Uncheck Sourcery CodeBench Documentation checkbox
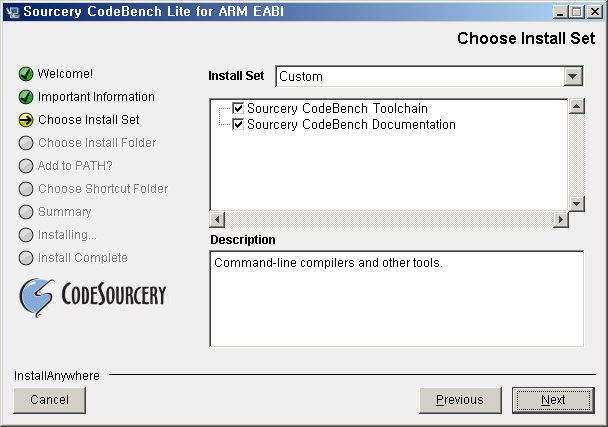608x427 pixels. pos(238,124)
